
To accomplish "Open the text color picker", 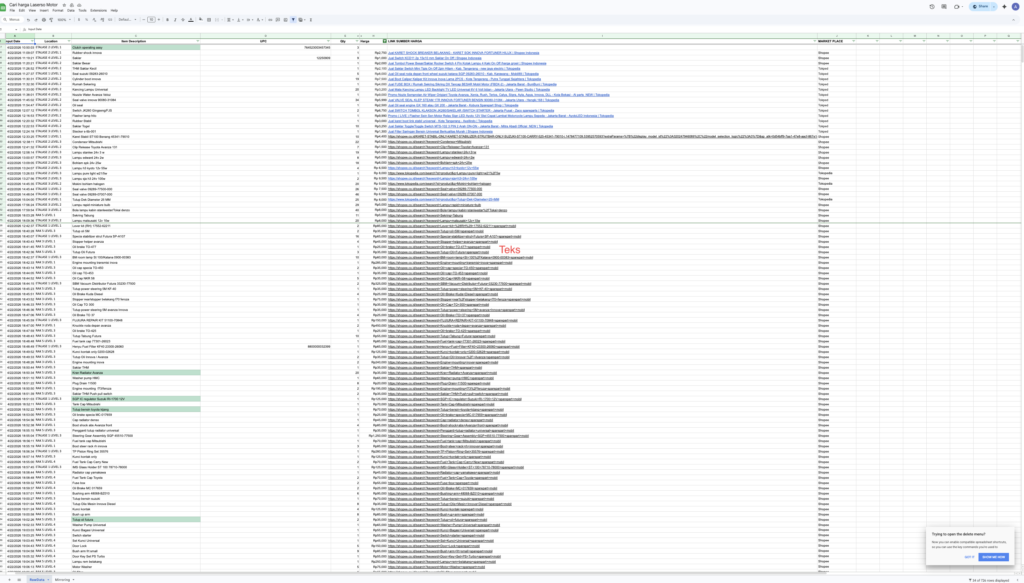I will [191, 20].
